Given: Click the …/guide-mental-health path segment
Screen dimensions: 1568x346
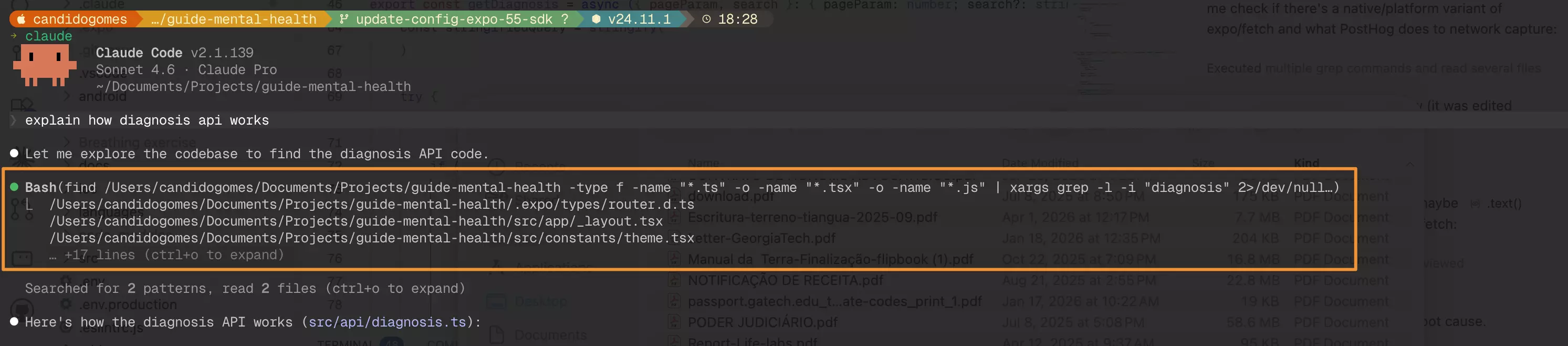Looking at the screenshot, I should point(234,19).
